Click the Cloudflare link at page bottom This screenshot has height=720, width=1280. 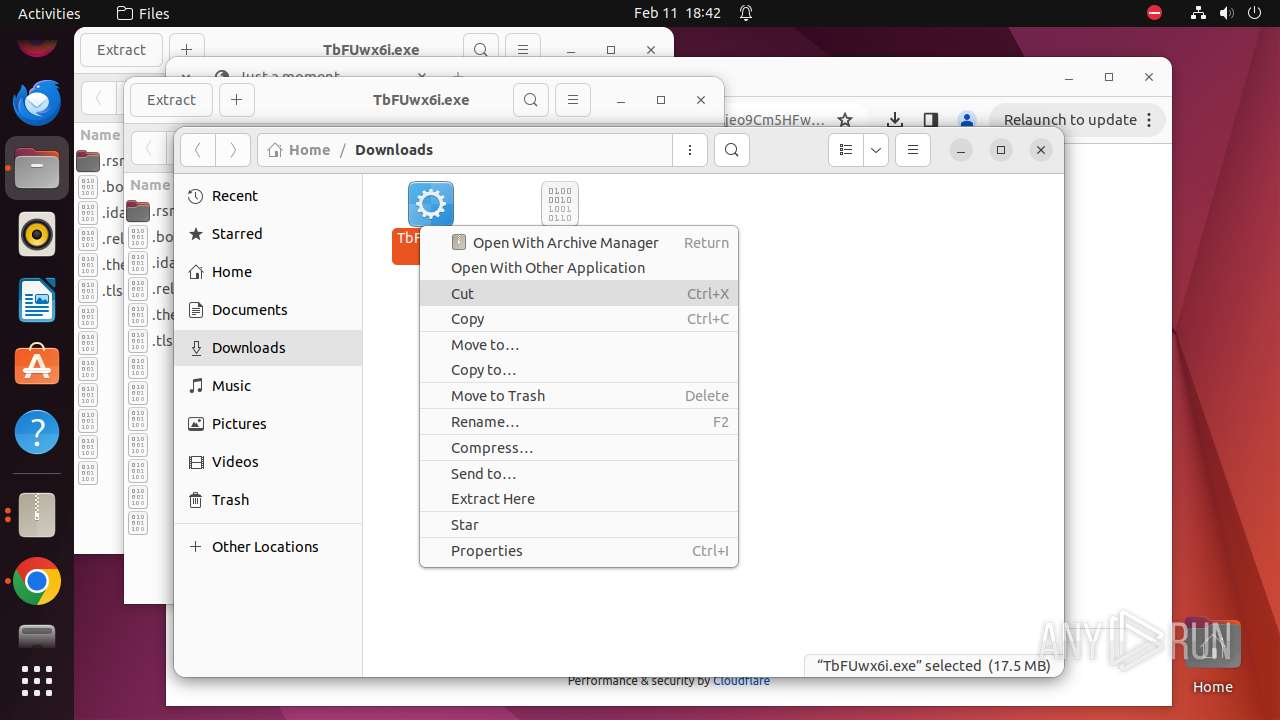point(741,681)
